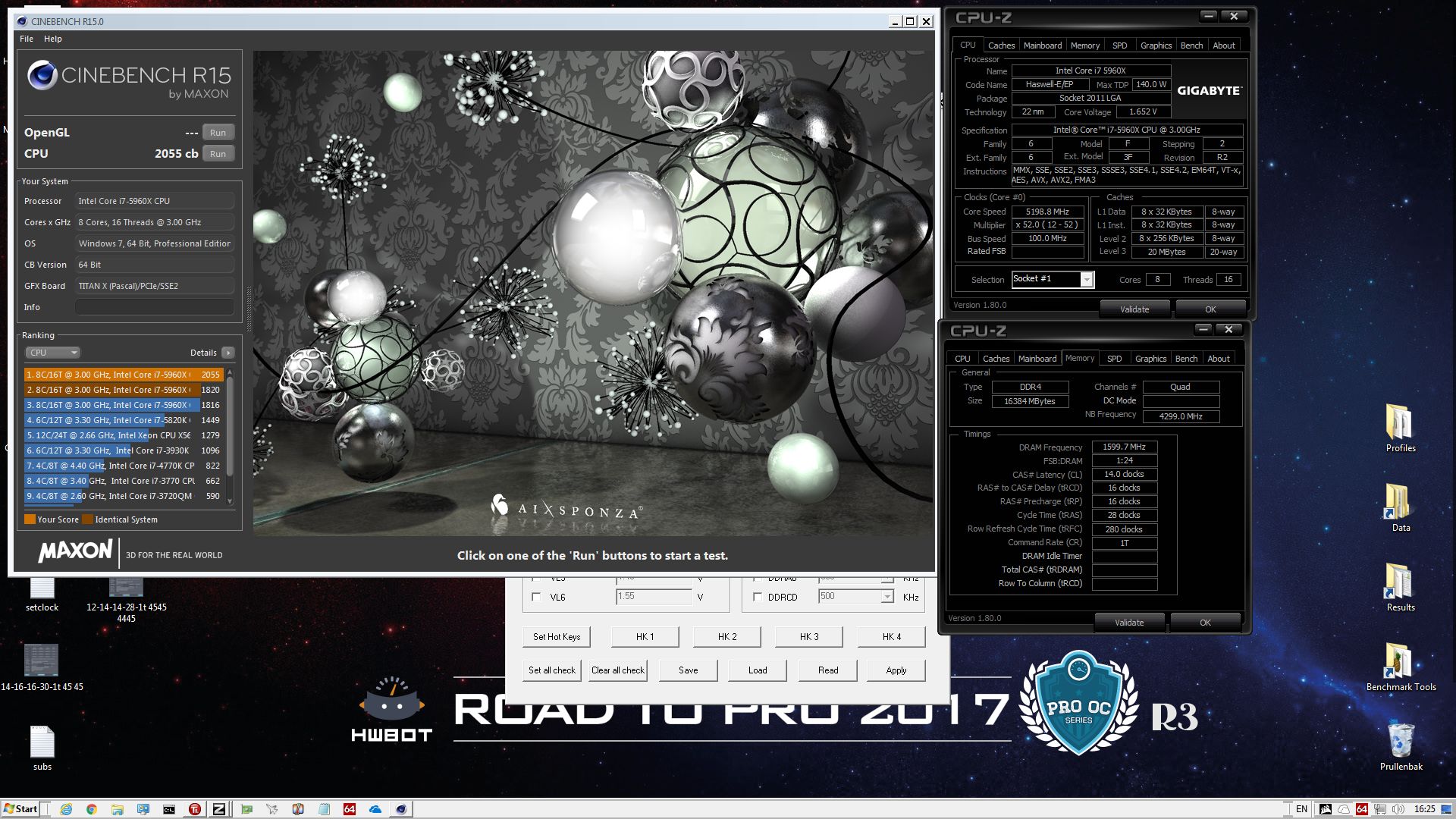
Task: Open the Results folder on desktop
Action: [1401, 587]
